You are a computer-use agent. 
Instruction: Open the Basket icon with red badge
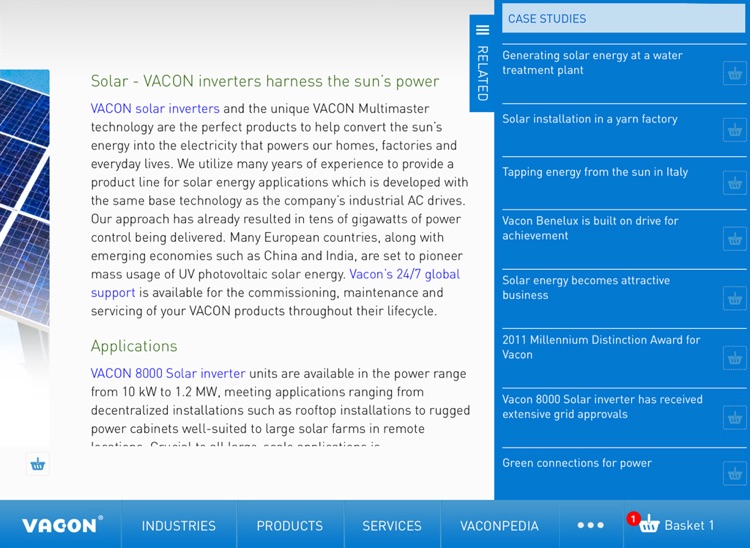644,523
